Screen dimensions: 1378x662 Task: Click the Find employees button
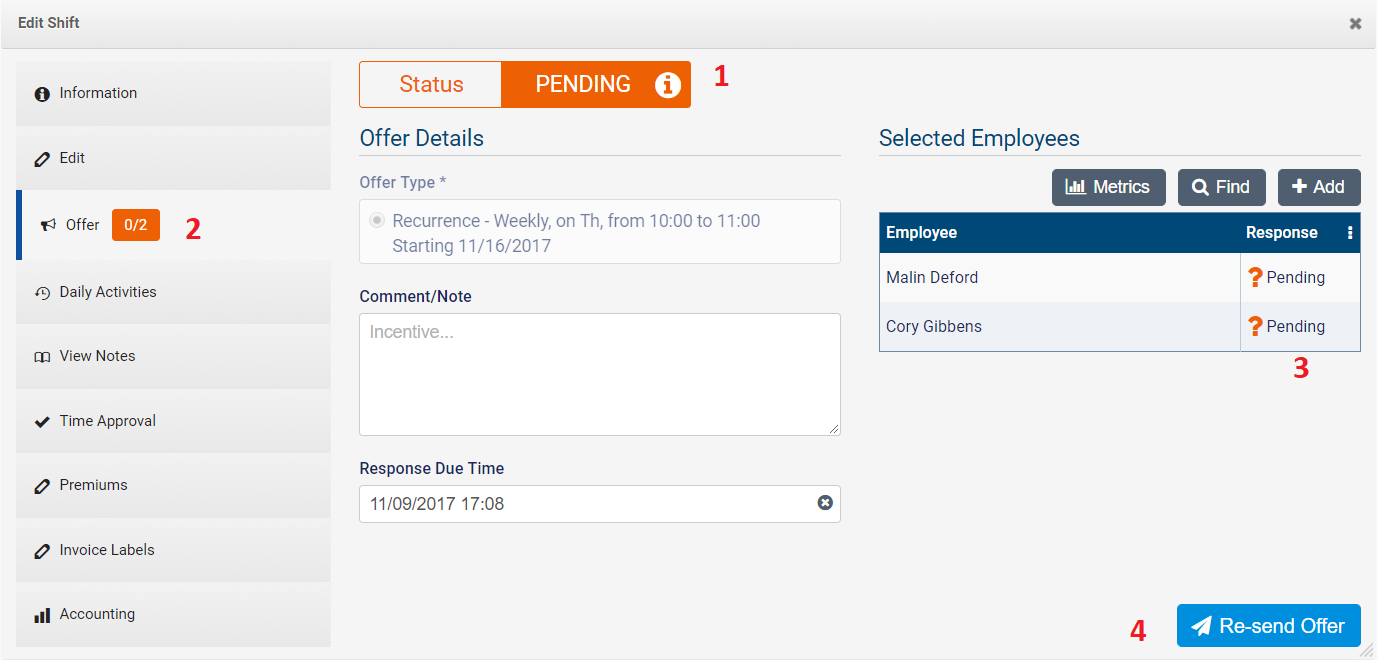(1221, 187)
